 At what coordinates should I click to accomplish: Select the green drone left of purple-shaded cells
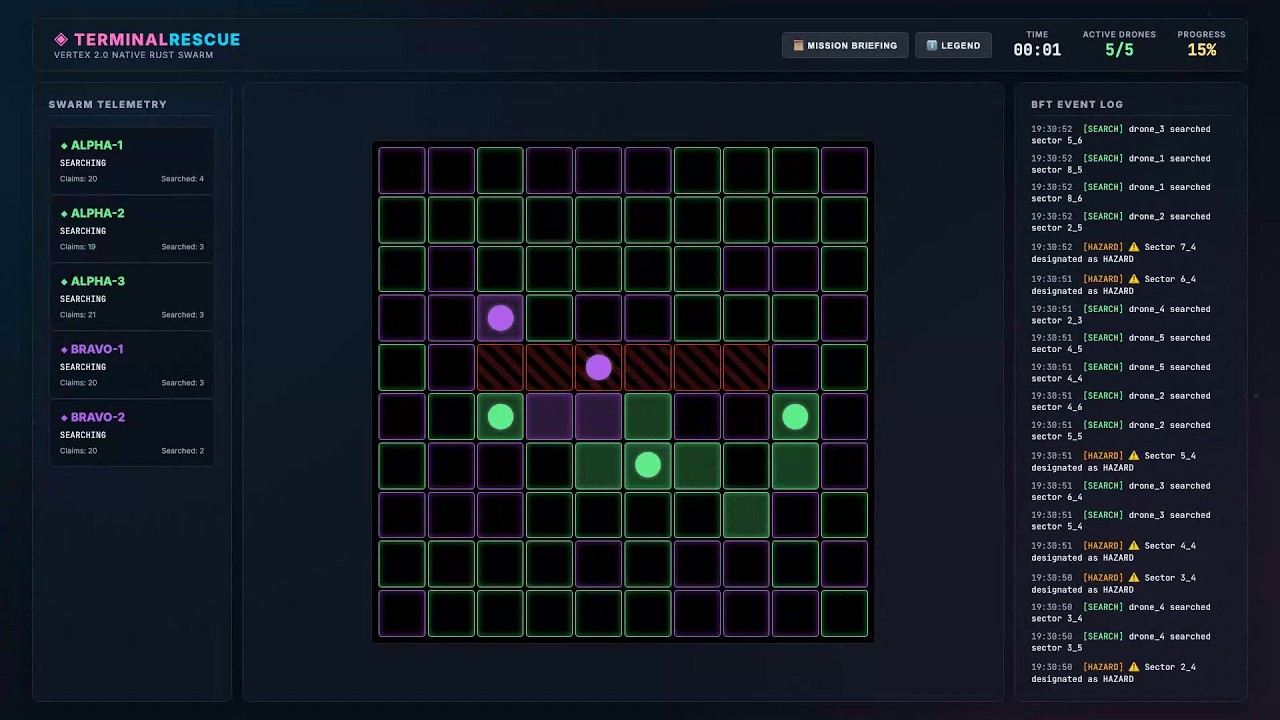pos(500,416)
